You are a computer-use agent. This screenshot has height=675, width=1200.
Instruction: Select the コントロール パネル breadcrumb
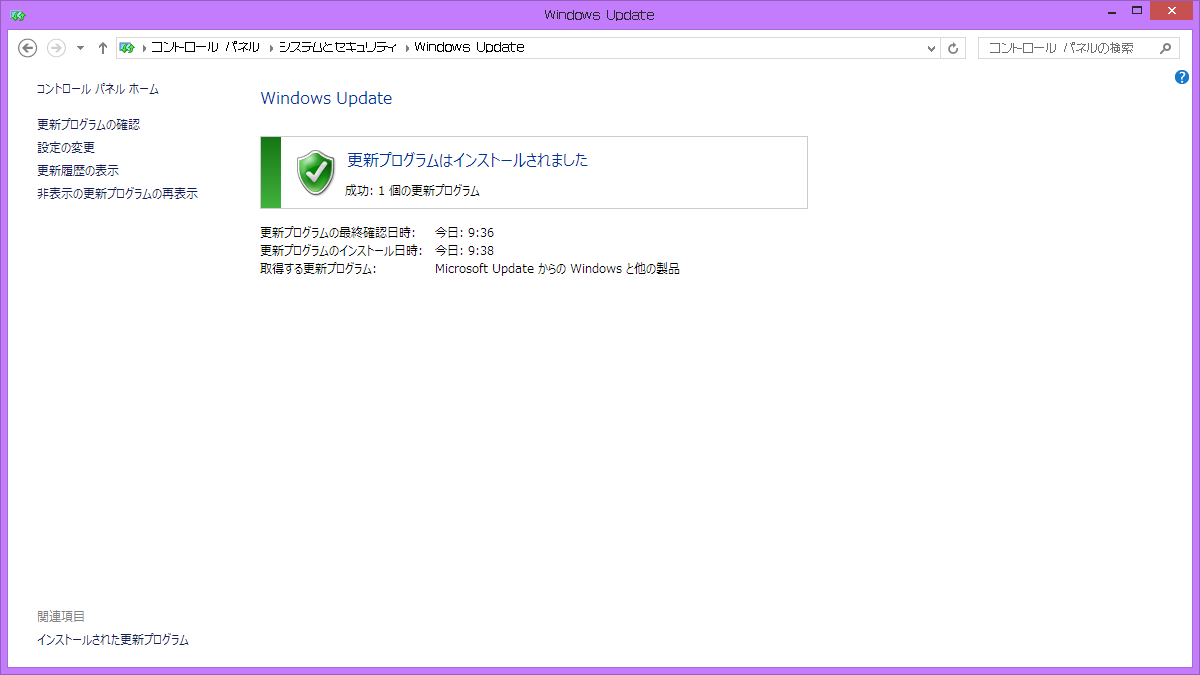point(205,47)
